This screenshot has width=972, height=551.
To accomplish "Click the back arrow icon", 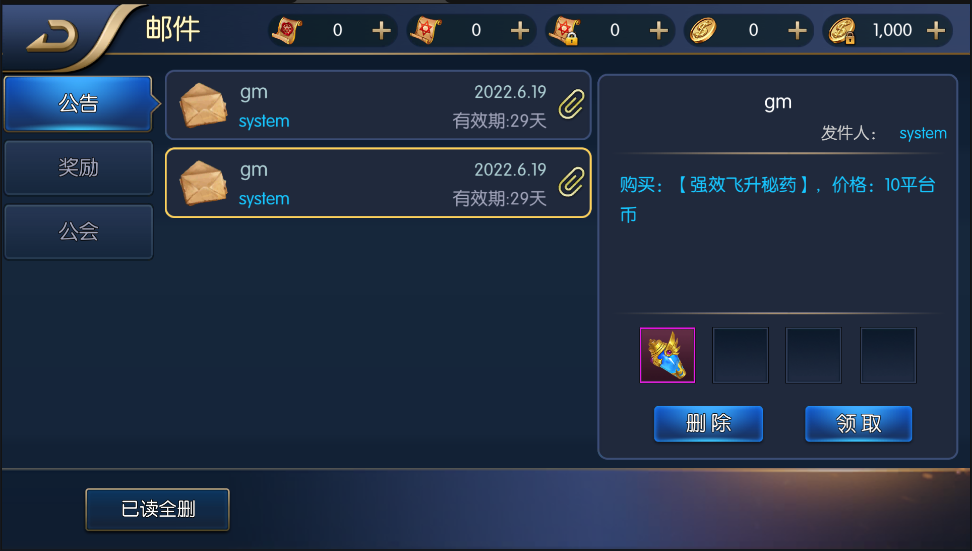I will click(x=53, y=37).
